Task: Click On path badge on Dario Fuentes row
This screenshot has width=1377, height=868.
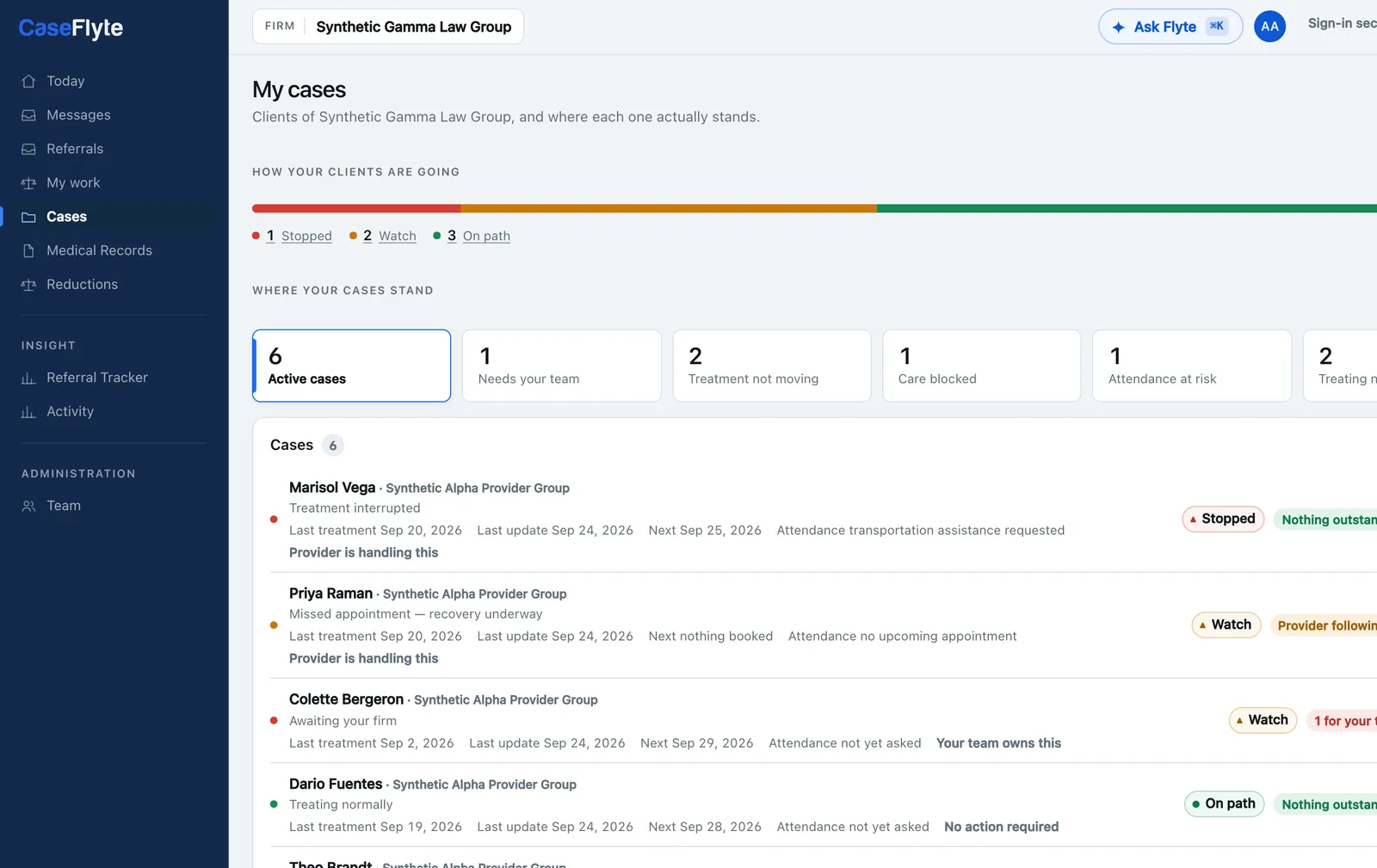Action: click(1224, 803)
